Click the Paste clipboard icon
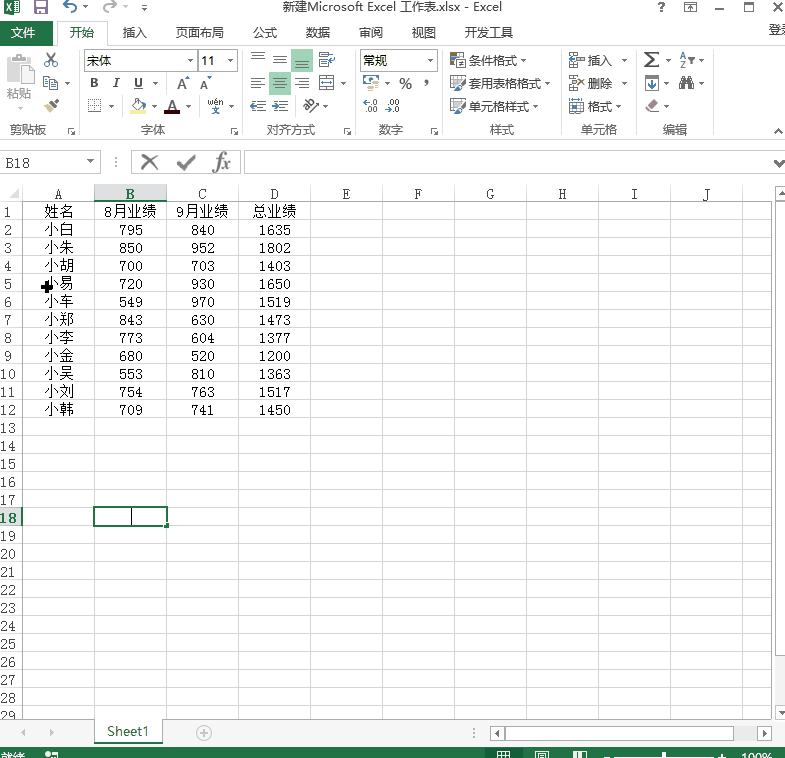 (20, 70)
